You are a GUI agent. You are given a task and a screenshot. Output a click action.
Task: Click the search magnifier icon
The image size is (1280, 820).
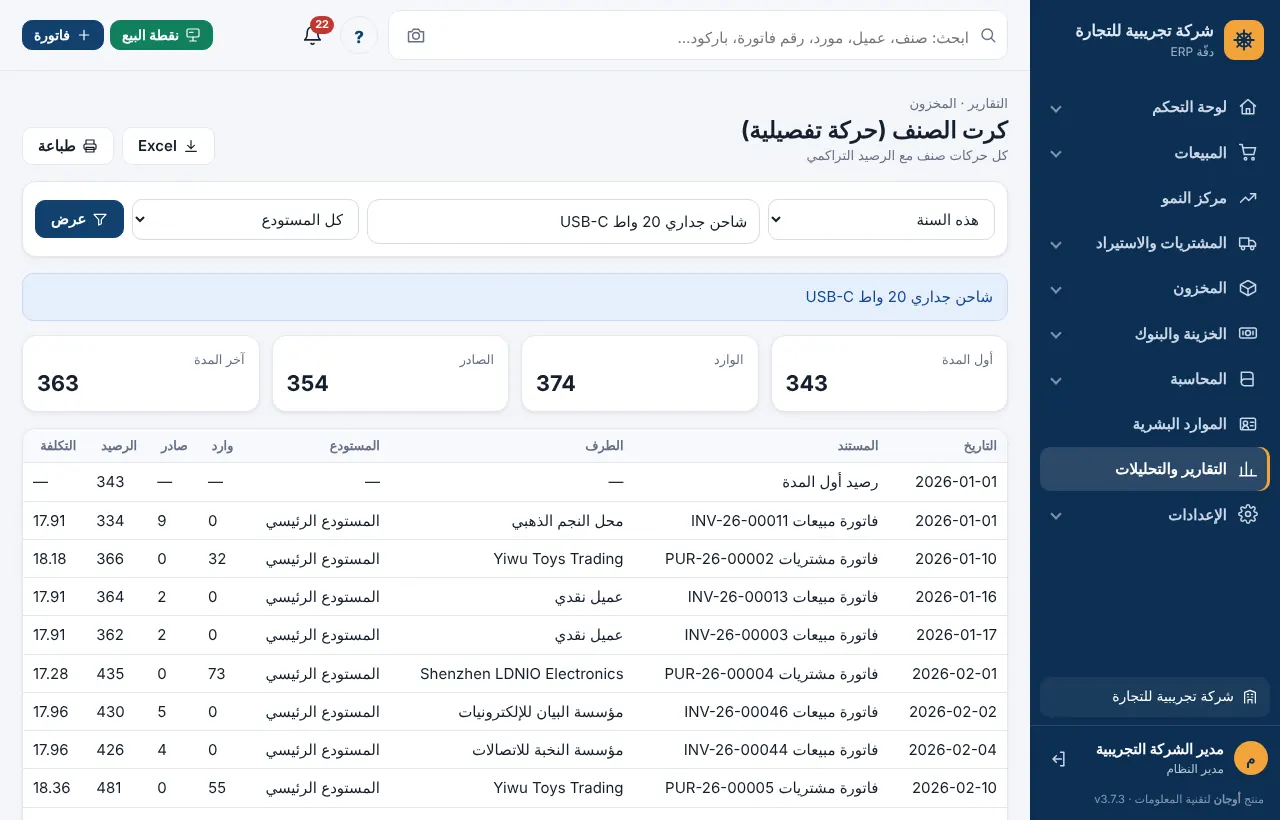(988, 36)
